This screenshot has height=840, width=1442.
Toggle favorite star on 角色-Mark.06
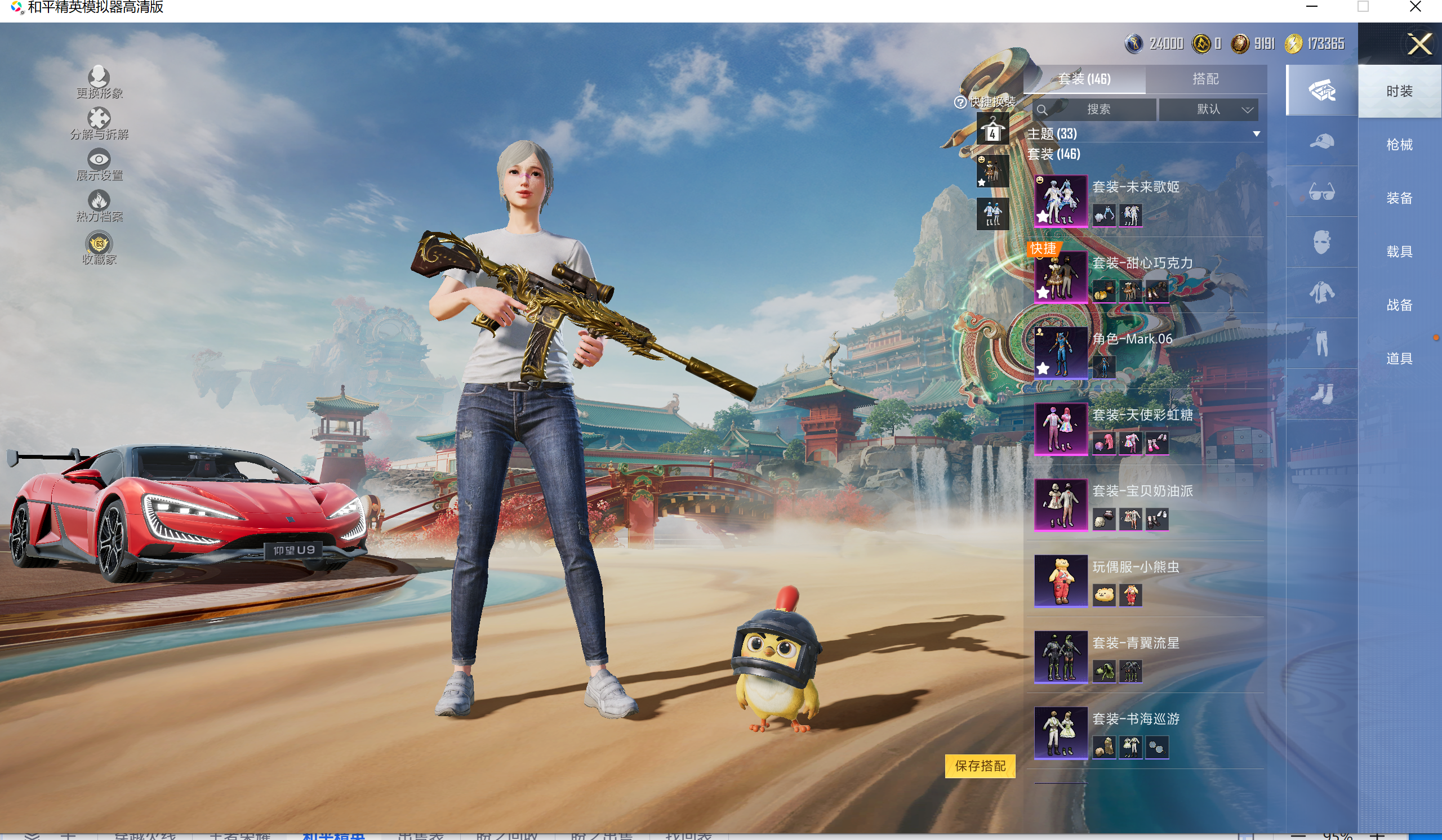[x=1043, y=368]
